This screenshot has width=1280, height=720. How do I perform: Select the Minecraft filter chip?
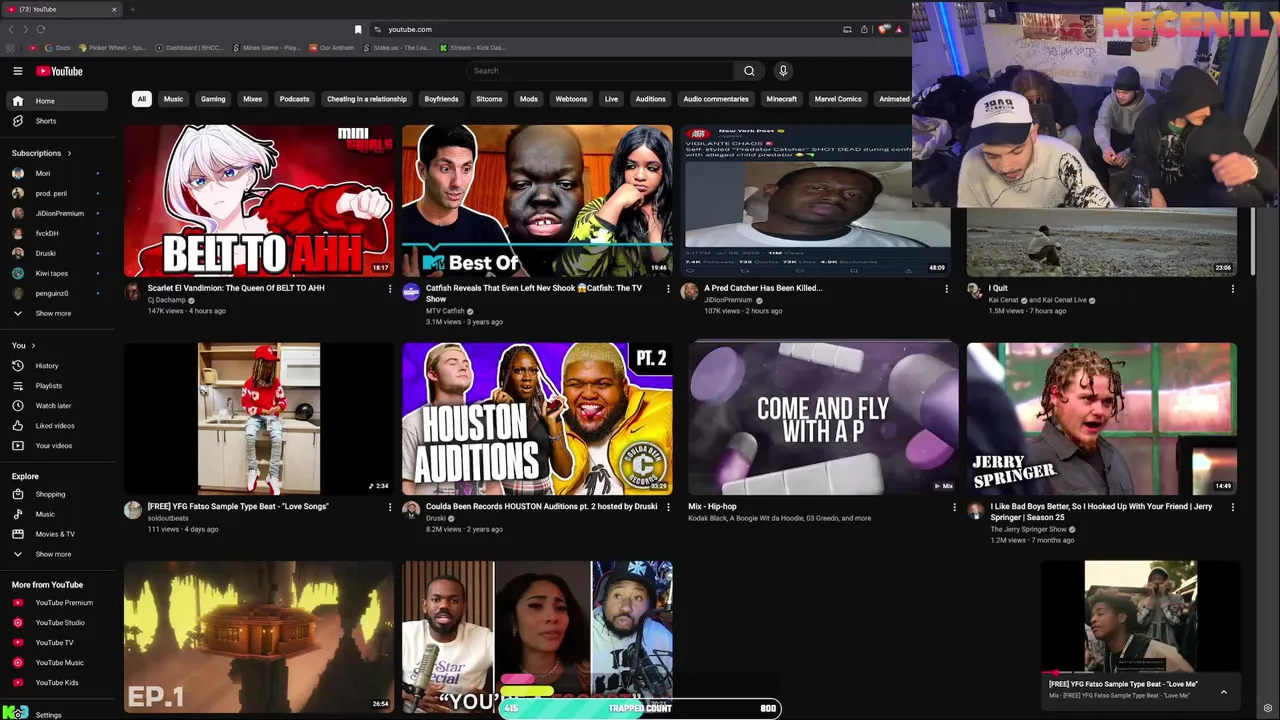pos(781,99)
